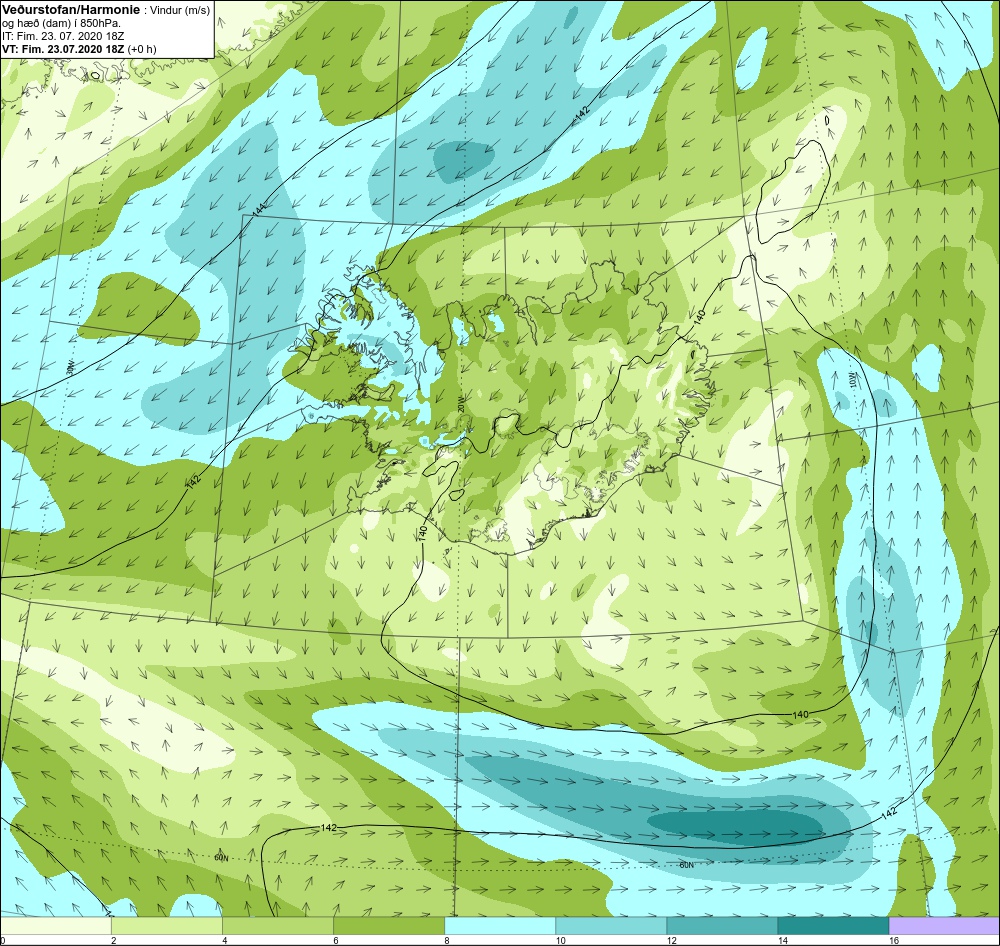Click the light green 2–4 m/s legend swatch
The width and height of the screenshot is (1000, 946).
click(x=167, y=925)
